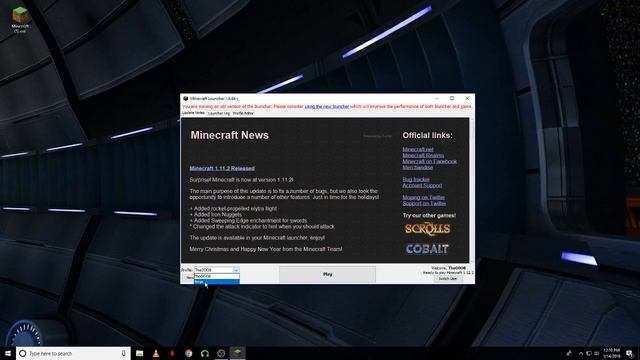Click the Type here to search box
The height and width of the screenshot is (360, 640).
(73, 353)
